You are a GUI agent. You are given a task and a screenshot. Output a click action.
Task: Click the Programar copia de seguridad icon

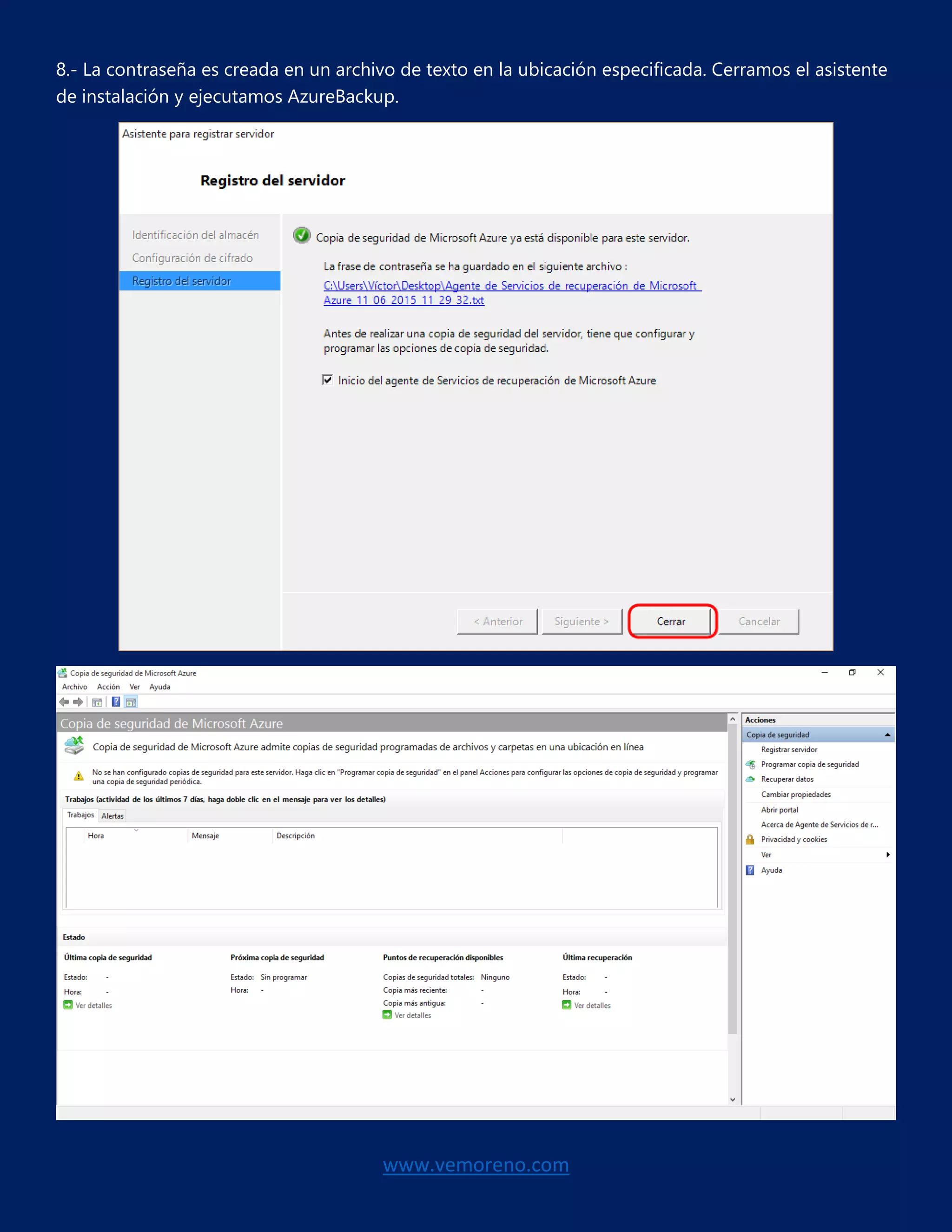[x=750, y=764]
